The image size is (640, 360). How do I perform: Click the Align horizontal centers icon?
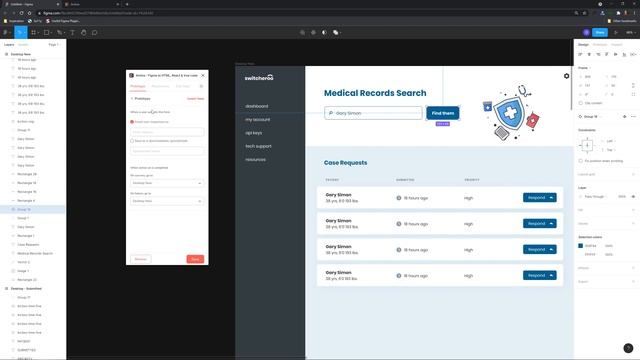click(x=589, y=54)
